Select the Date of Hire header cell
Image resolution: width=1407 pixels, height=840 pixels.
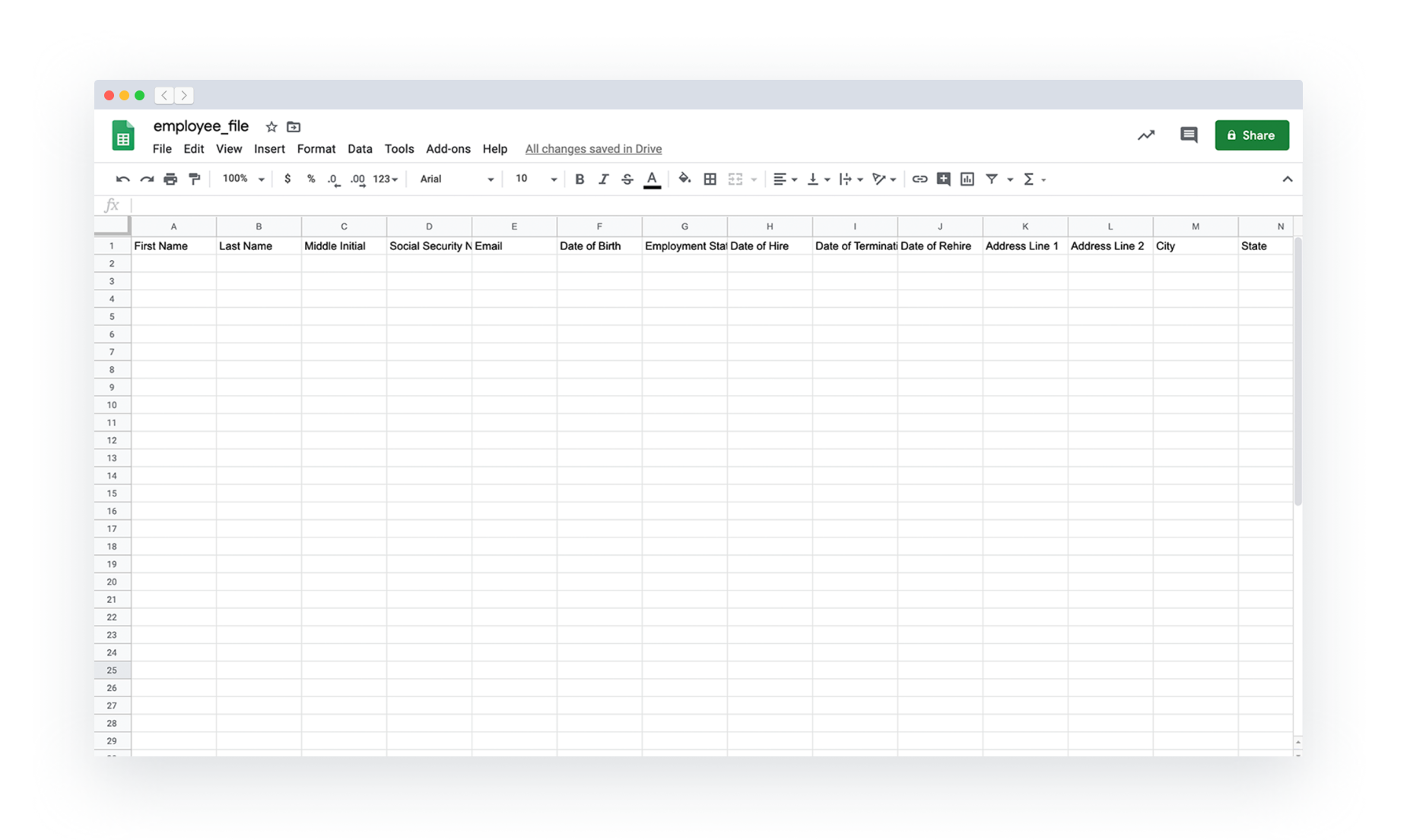(769, 246)
